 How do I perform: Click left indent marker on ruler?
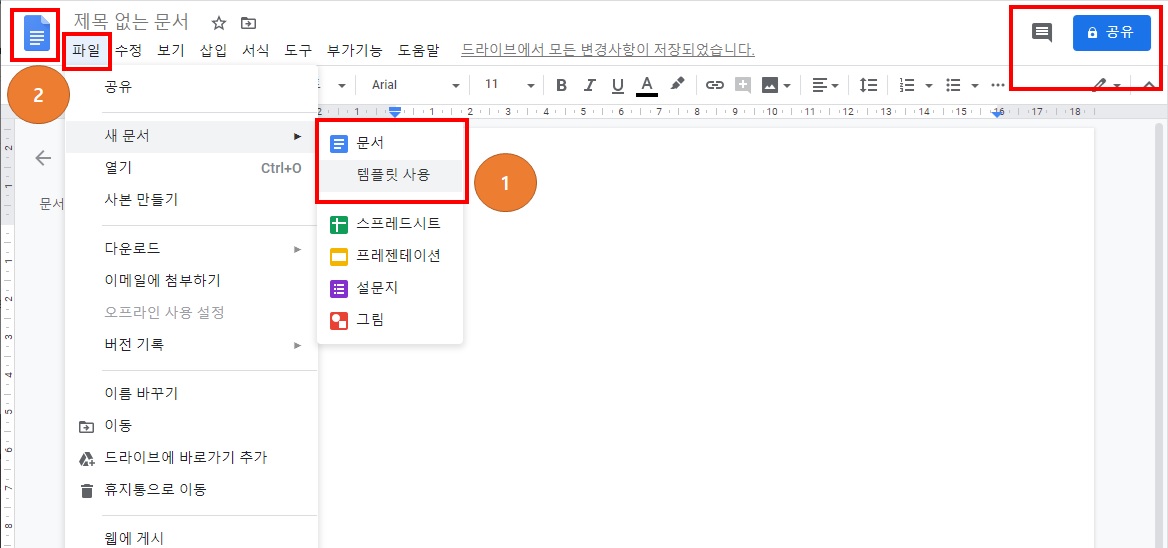point(396,112)
